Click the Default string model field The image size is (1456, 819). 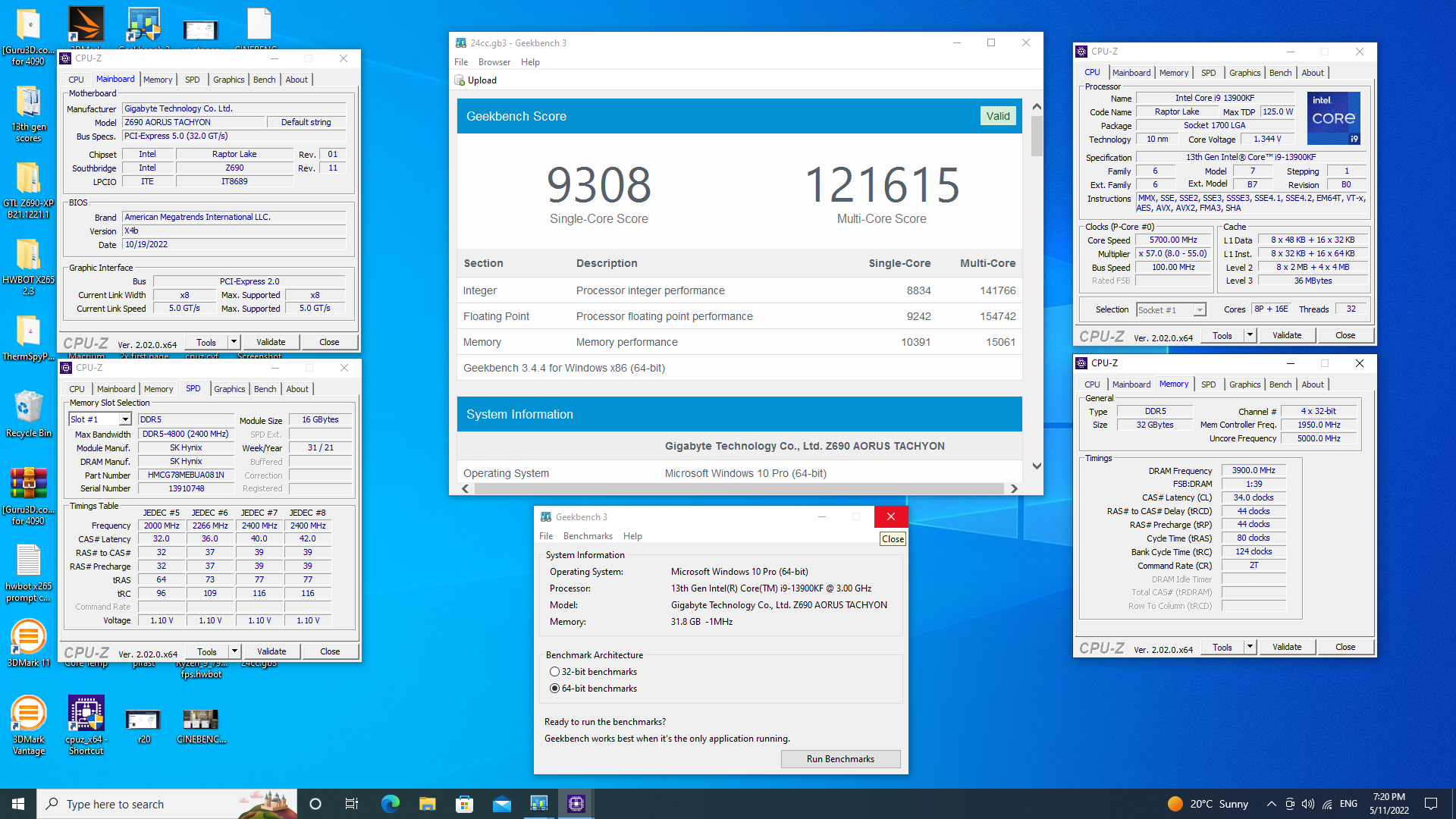306,122
